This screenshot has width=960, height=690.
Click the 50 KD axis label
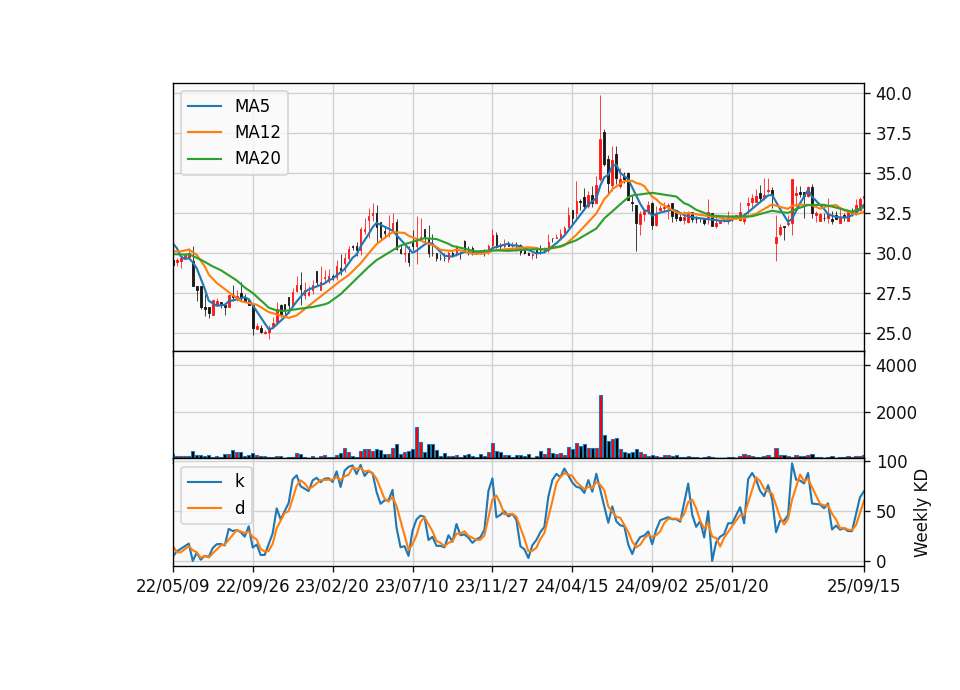(885, 511)
